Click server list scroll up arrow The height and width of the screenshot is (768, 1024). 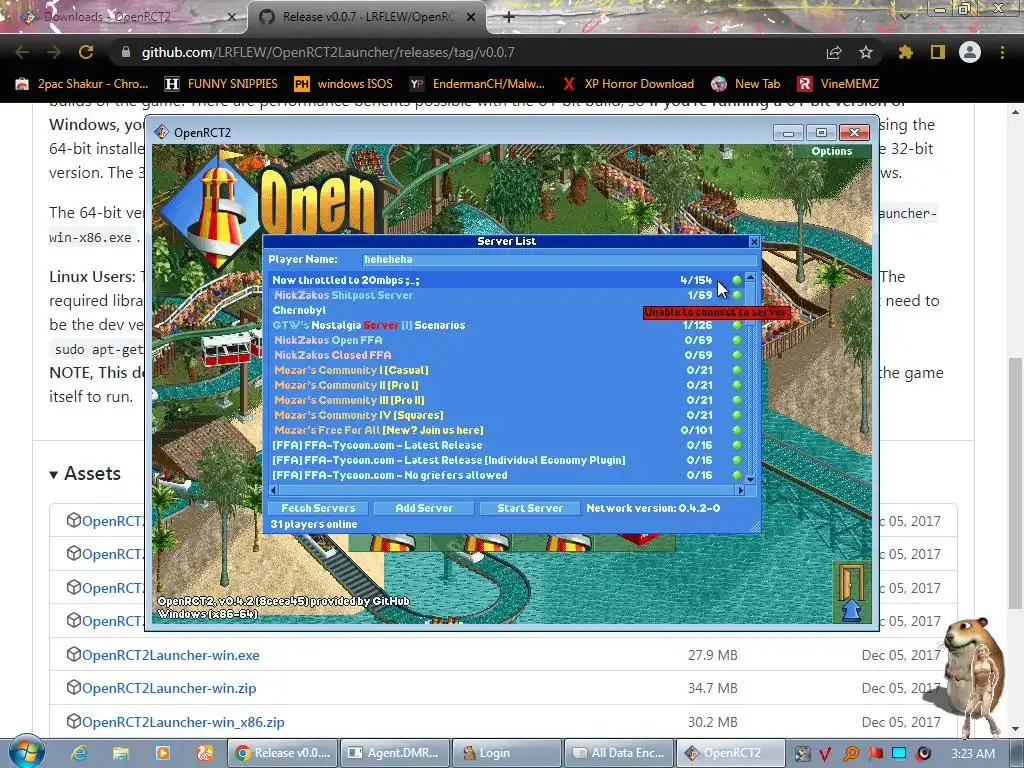click(750, 278)
